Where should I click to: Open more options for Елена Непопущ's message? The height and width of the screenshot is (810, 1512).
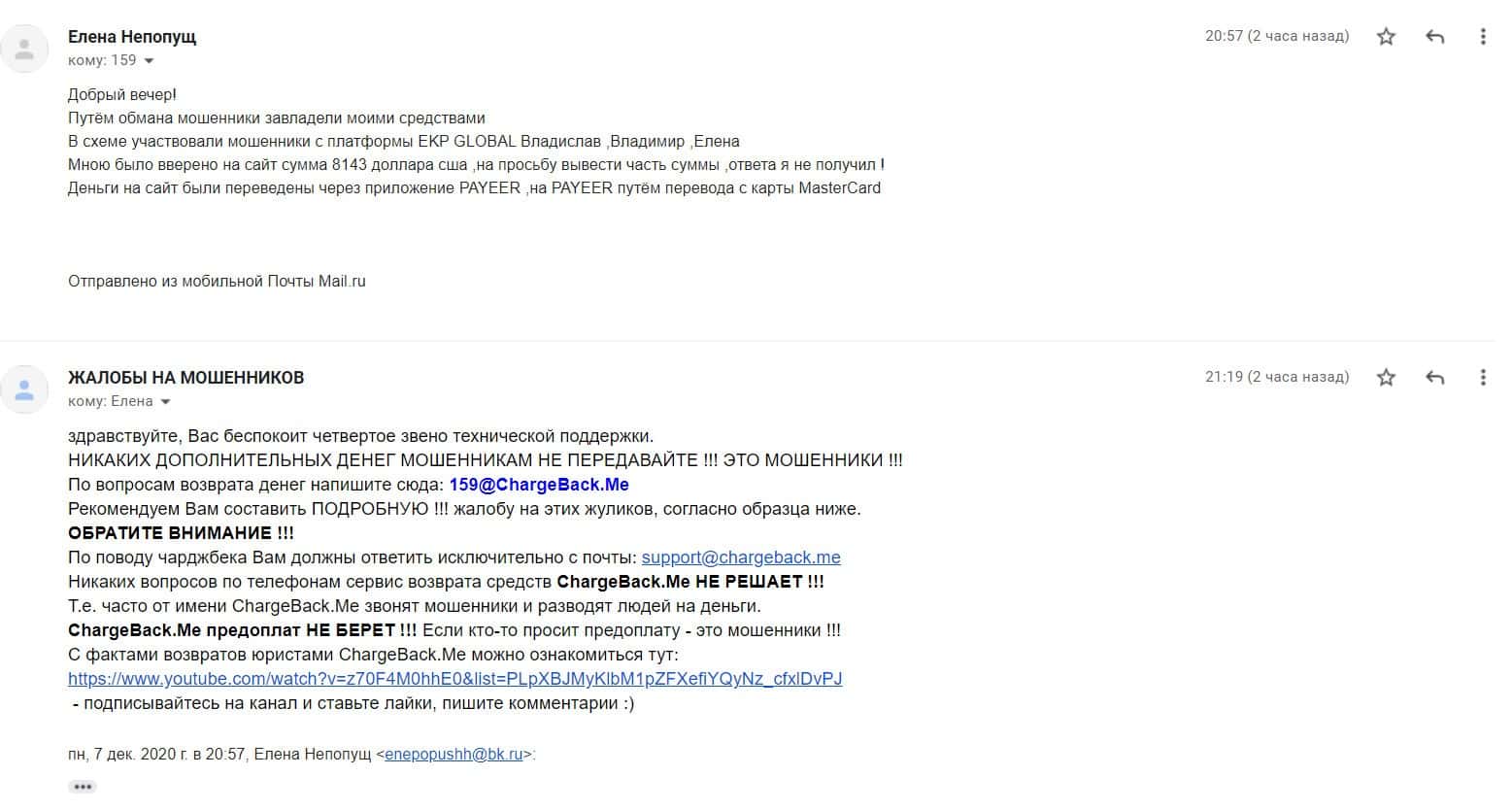[x=1482, y=37]
